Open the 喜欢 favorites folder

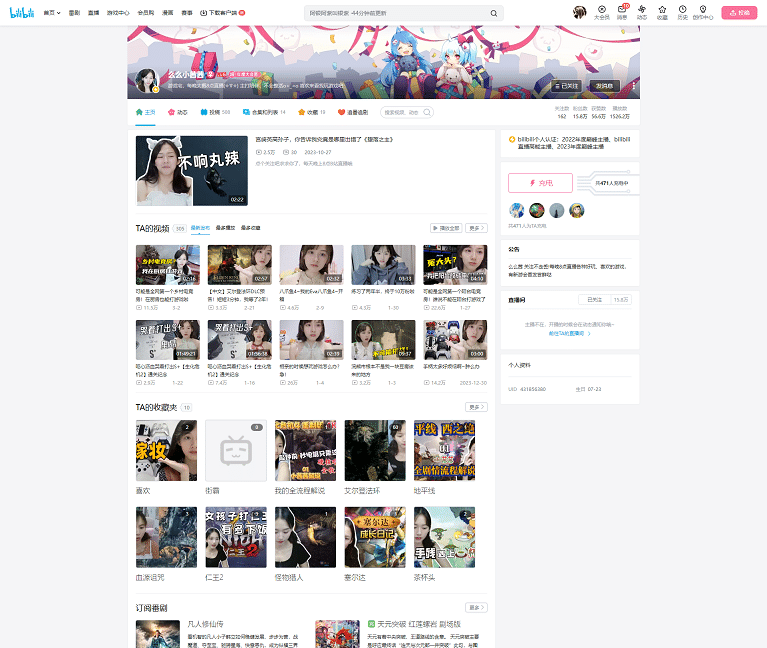click(x=166, y=450)
